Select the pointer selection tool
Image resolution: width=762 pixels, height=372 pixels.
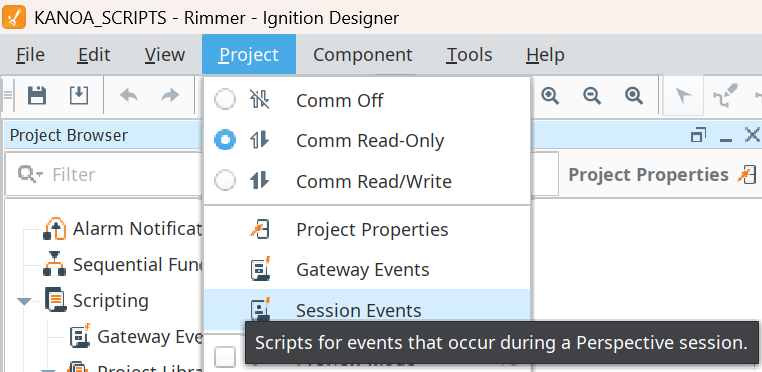(x=683, y=96)
